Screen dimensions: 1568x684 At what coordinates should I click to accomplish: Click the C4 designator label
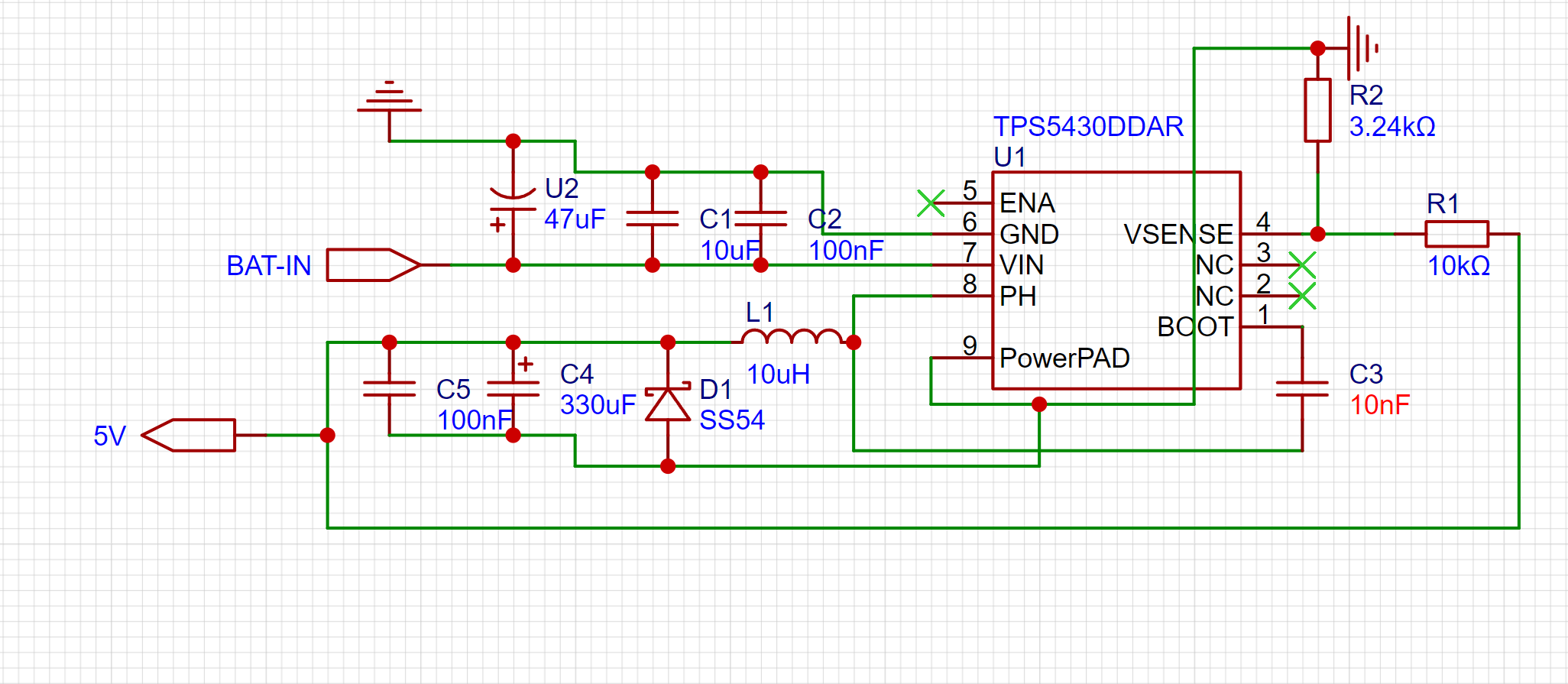(576, 374)
